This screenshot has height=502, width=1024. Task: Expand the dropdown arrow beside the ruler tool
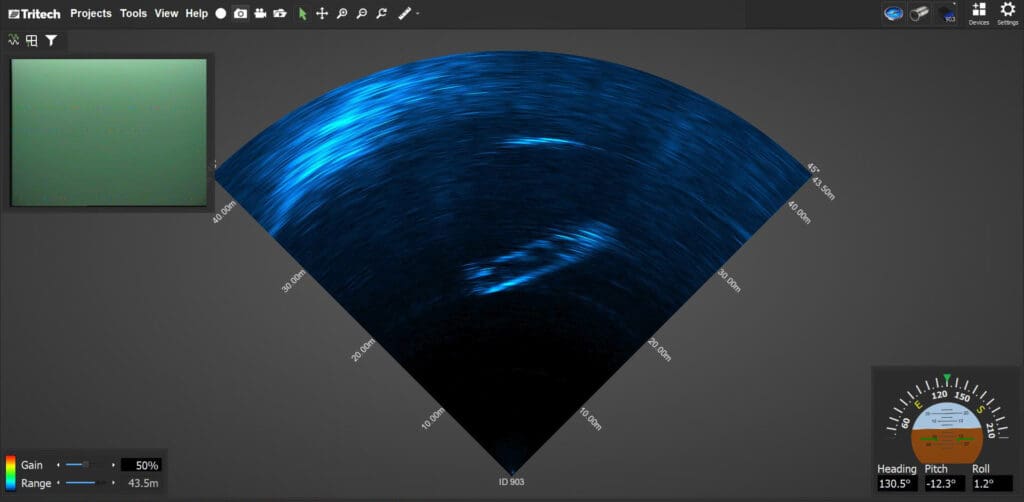click(x=418, y=14)
